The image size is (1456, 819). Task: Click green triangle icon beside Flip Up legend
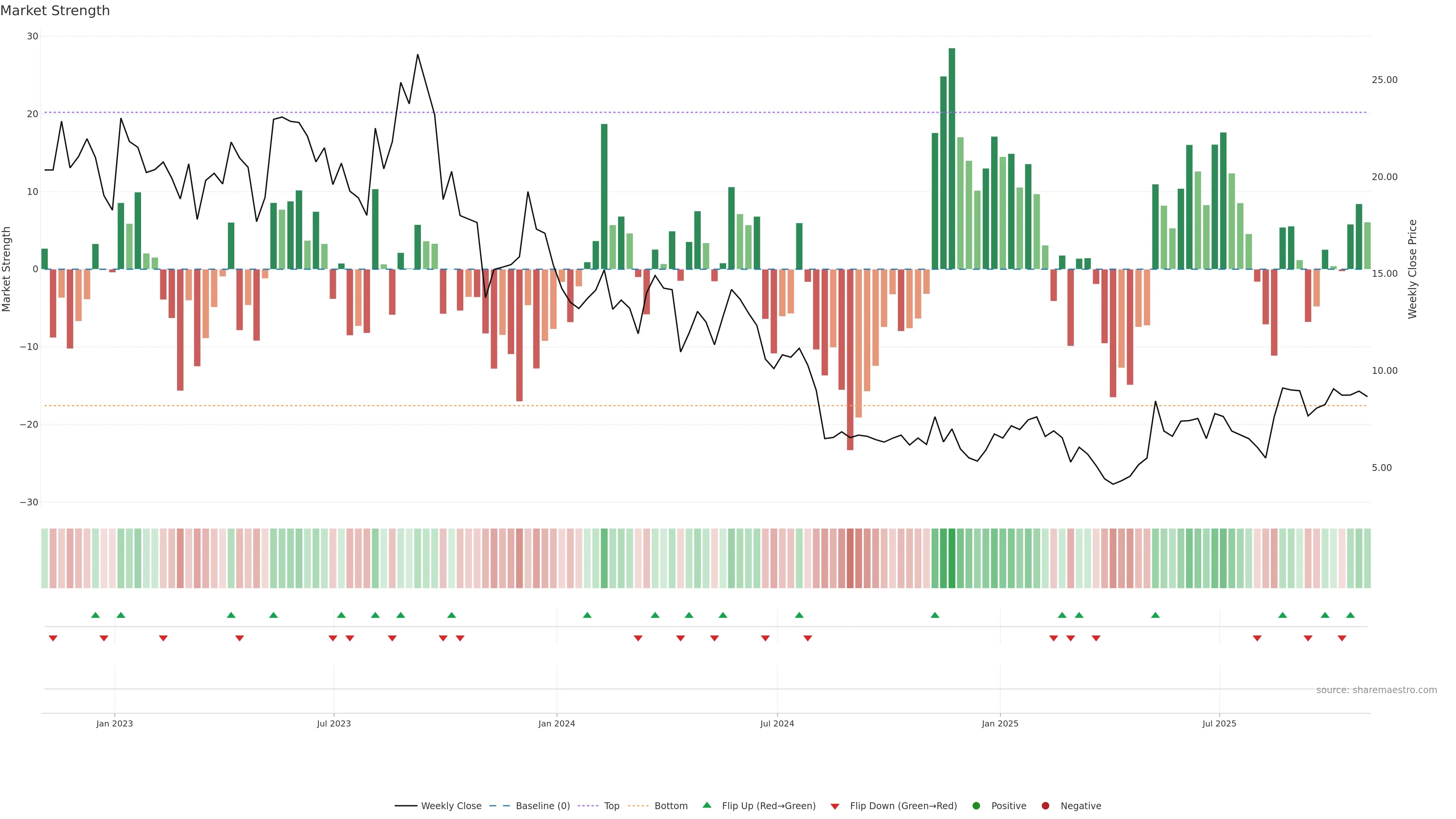706,805
